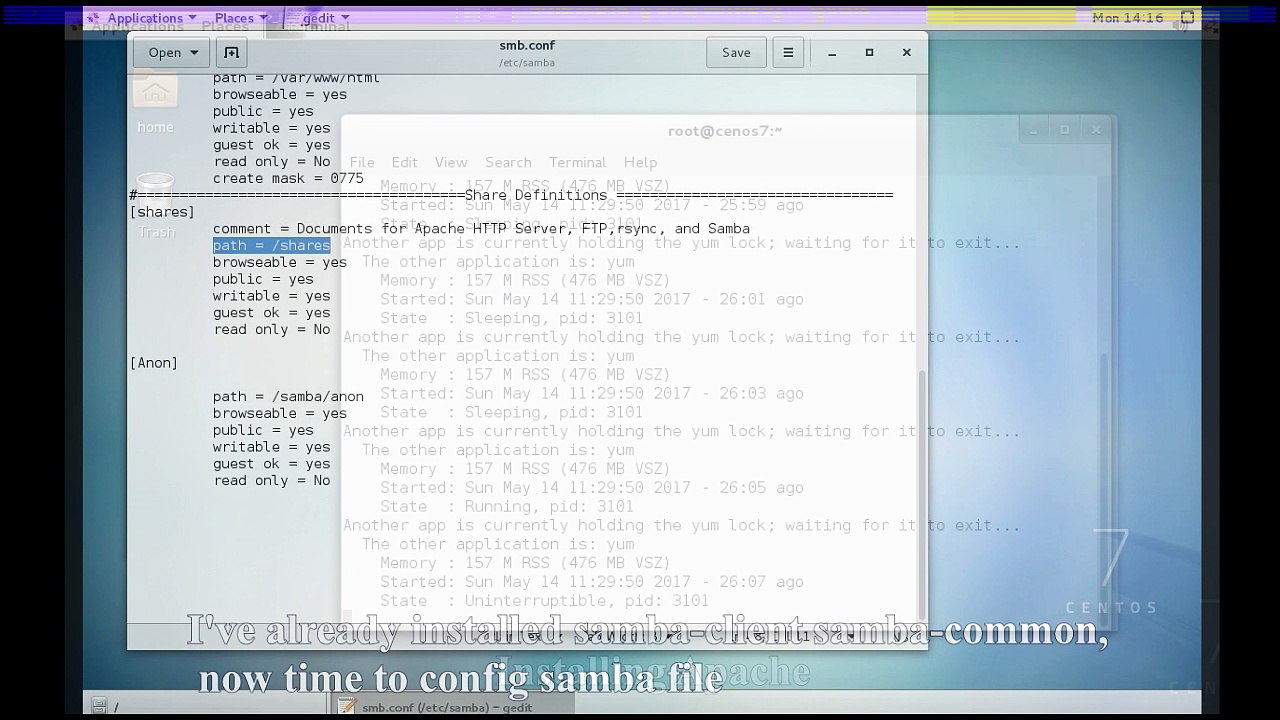Viewport: 1280px width, 720px height.
Task: Expand the Open recent files dropdown arrow
Action: tap(194, 53)
